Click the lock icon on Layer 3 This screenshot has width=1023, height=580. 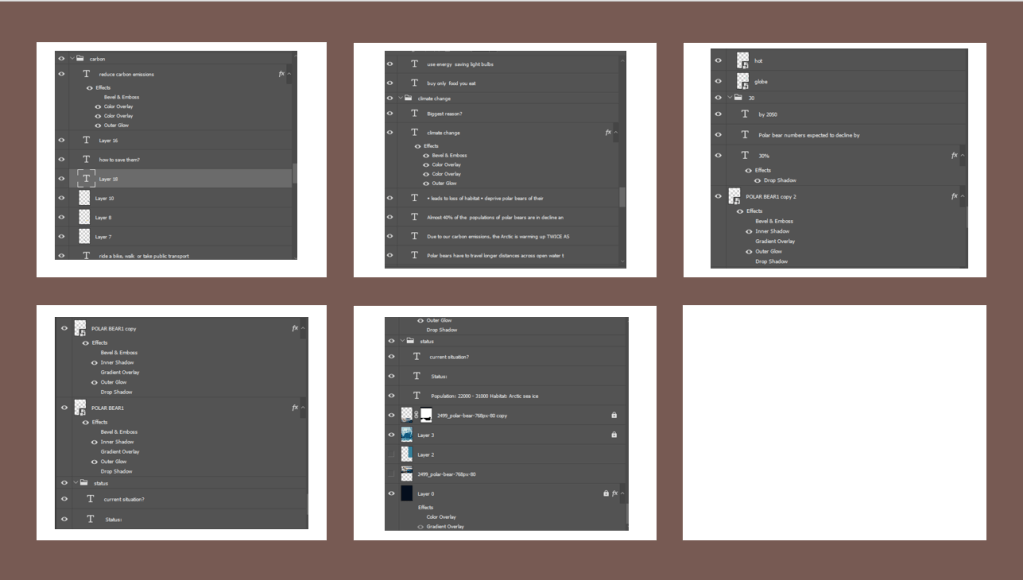point(614,434)
